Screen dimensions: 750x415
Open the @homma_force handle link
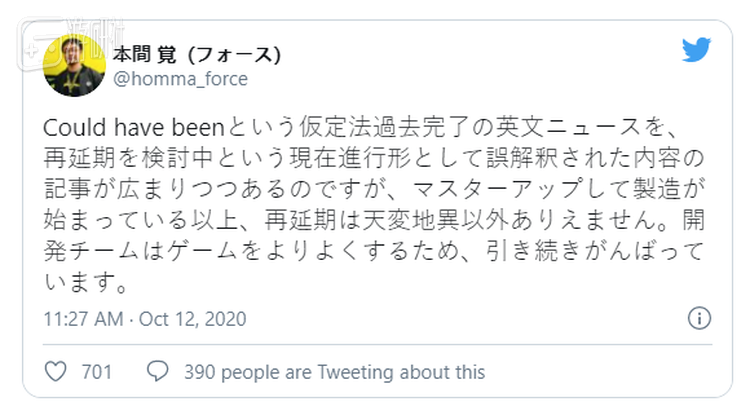coord(179,79)
